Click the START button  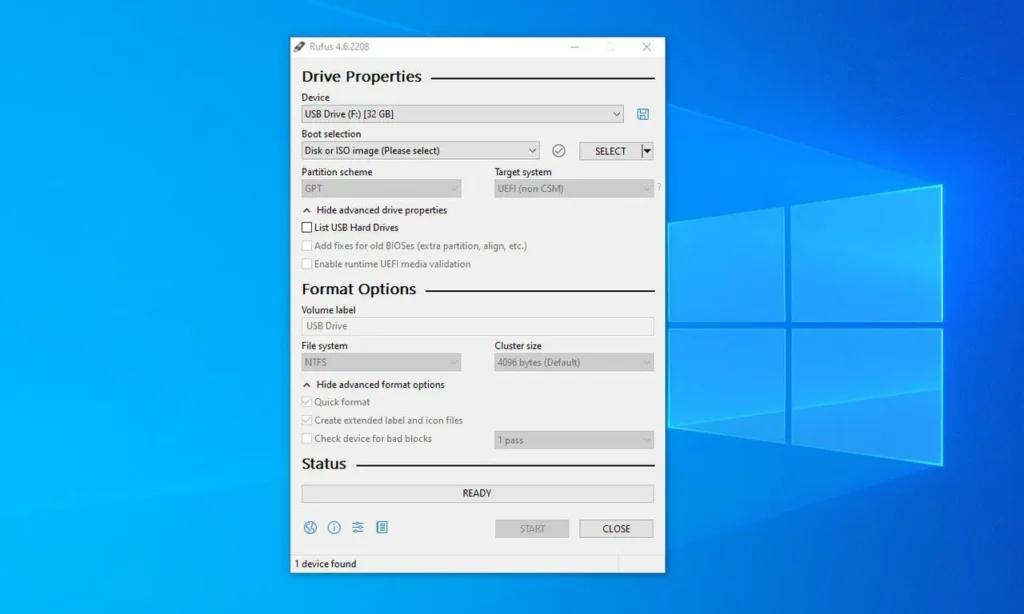[532, 528]
